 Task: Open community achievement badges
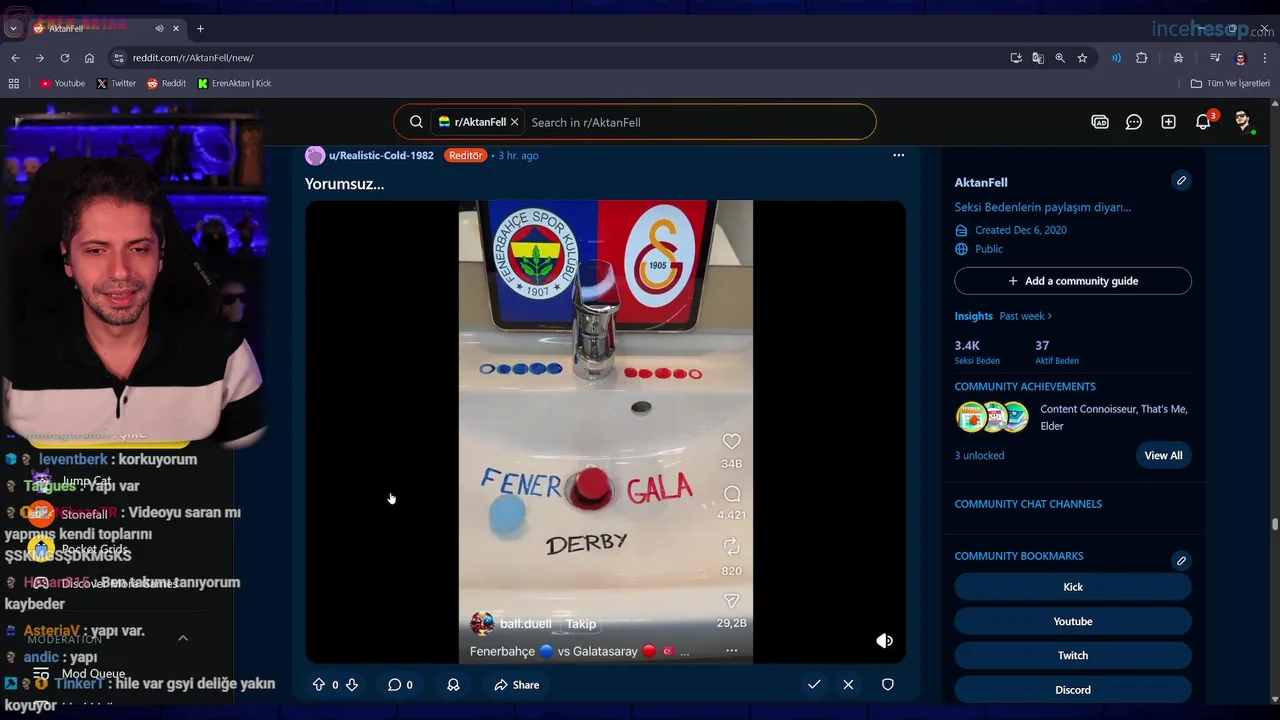point(992,417)
